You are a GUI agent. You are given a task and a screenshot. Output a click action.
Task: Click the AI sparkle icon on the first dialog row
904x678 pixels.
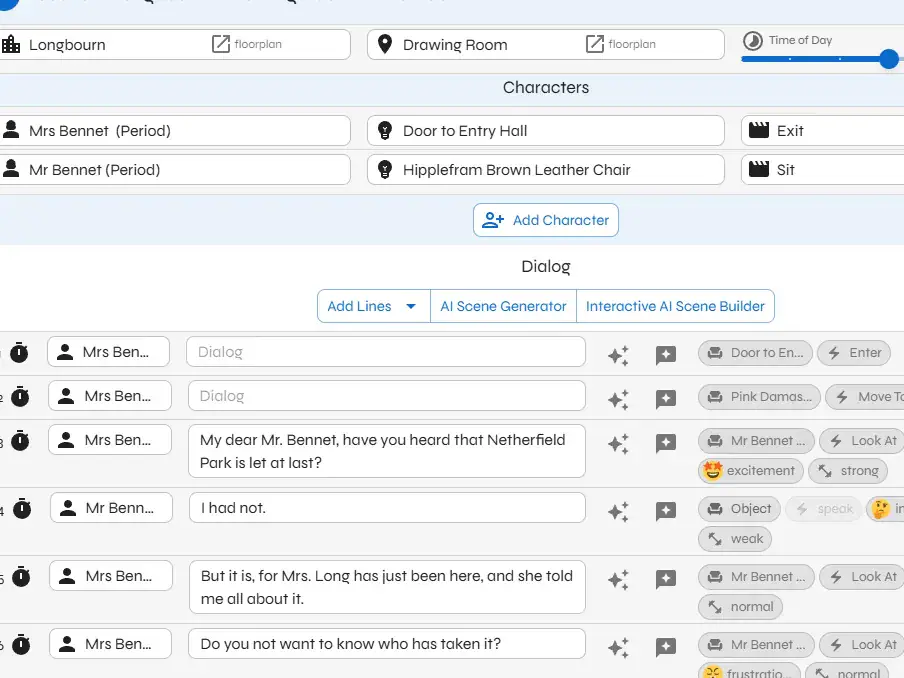(x=618, y=355)
